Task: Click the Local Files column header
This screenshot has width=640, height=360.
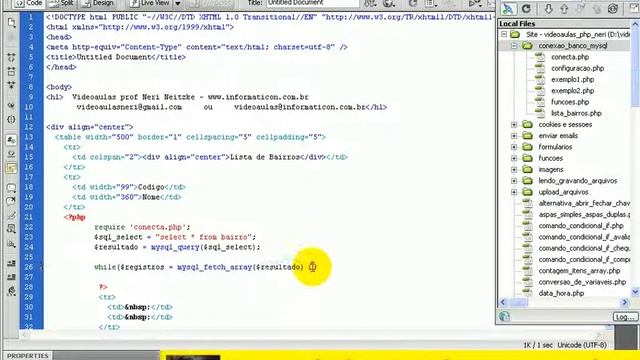Action: 563,24
